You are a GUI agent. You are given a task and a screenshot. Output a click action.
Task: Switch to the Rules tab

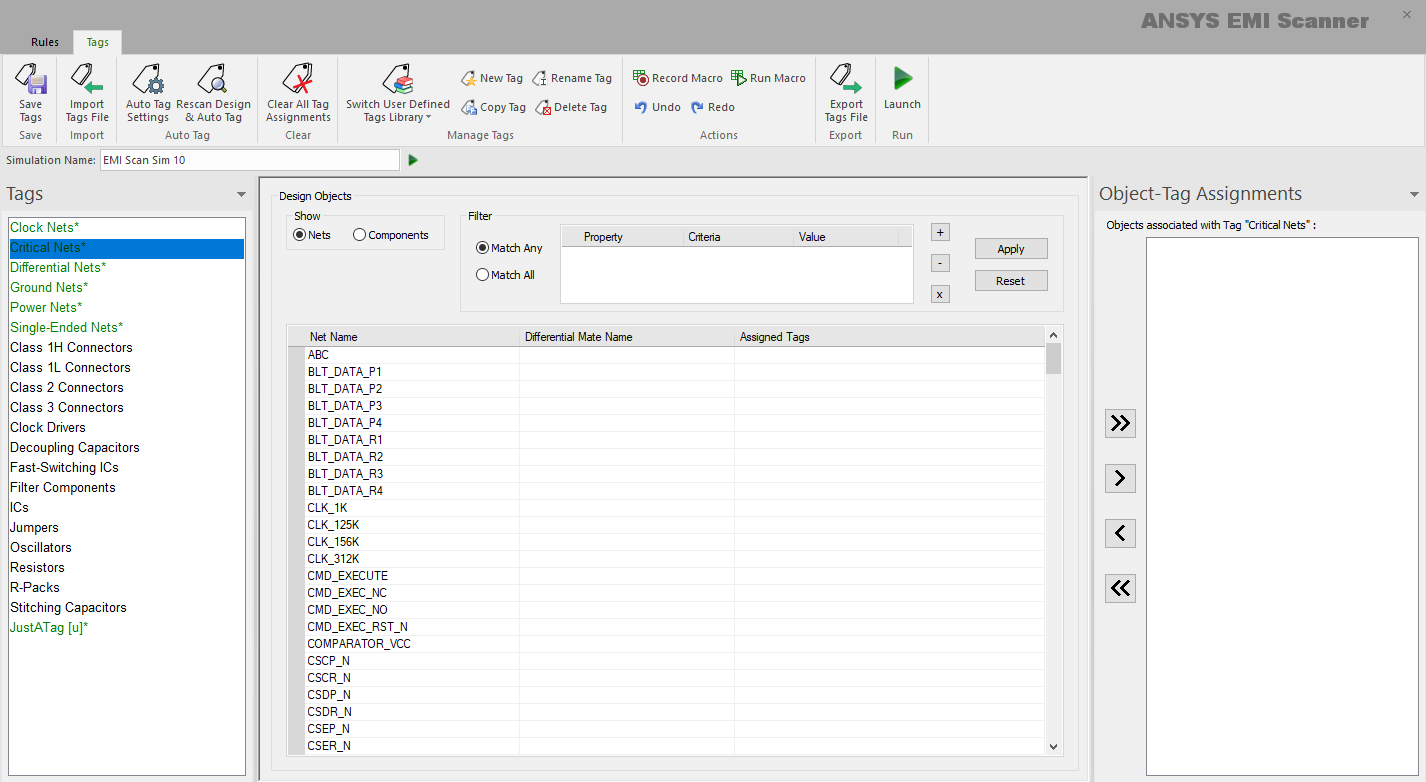[x=45, y=42]
